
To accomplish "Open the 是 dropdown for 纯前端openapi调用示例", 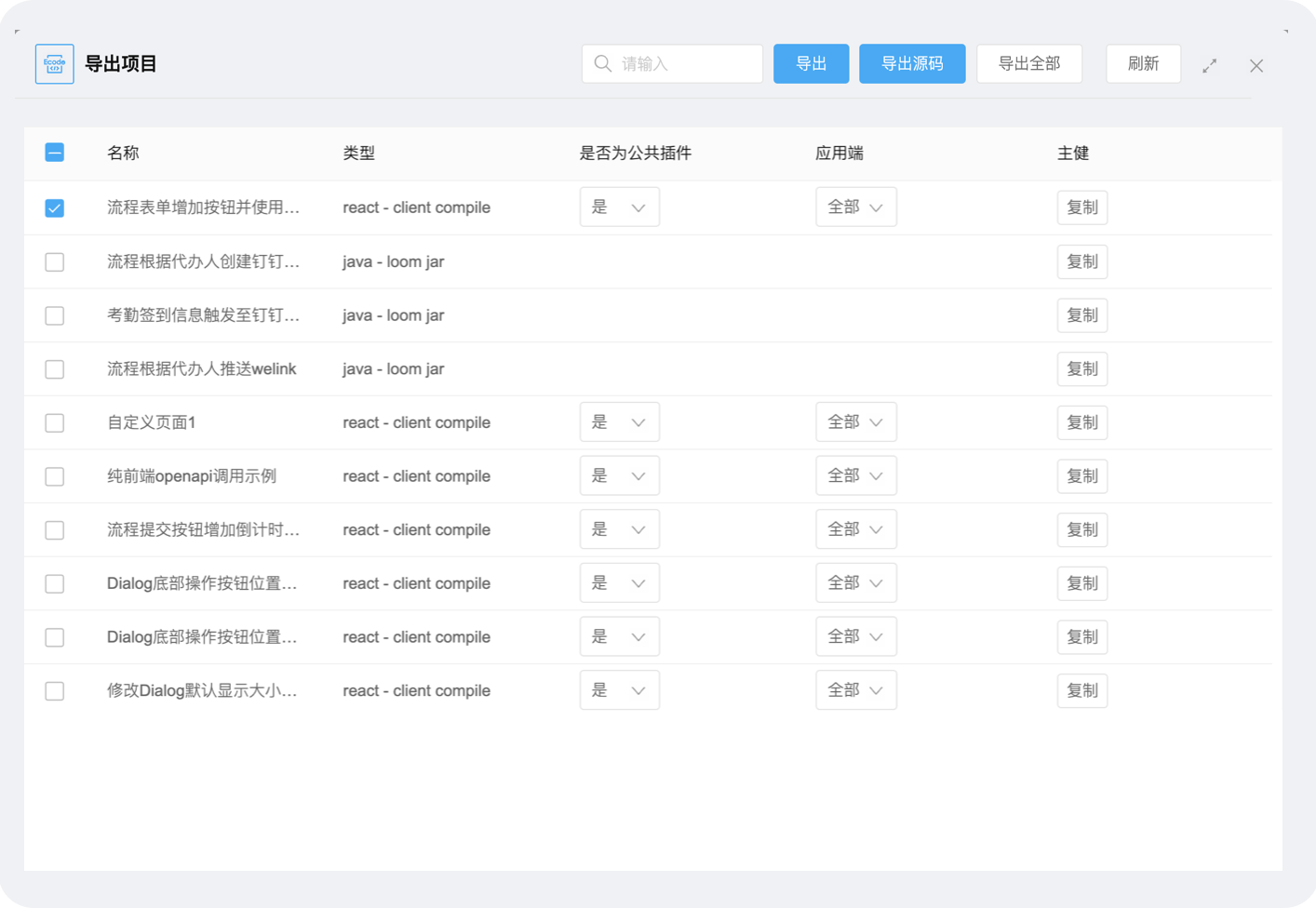I will click(x=620, y=476).
